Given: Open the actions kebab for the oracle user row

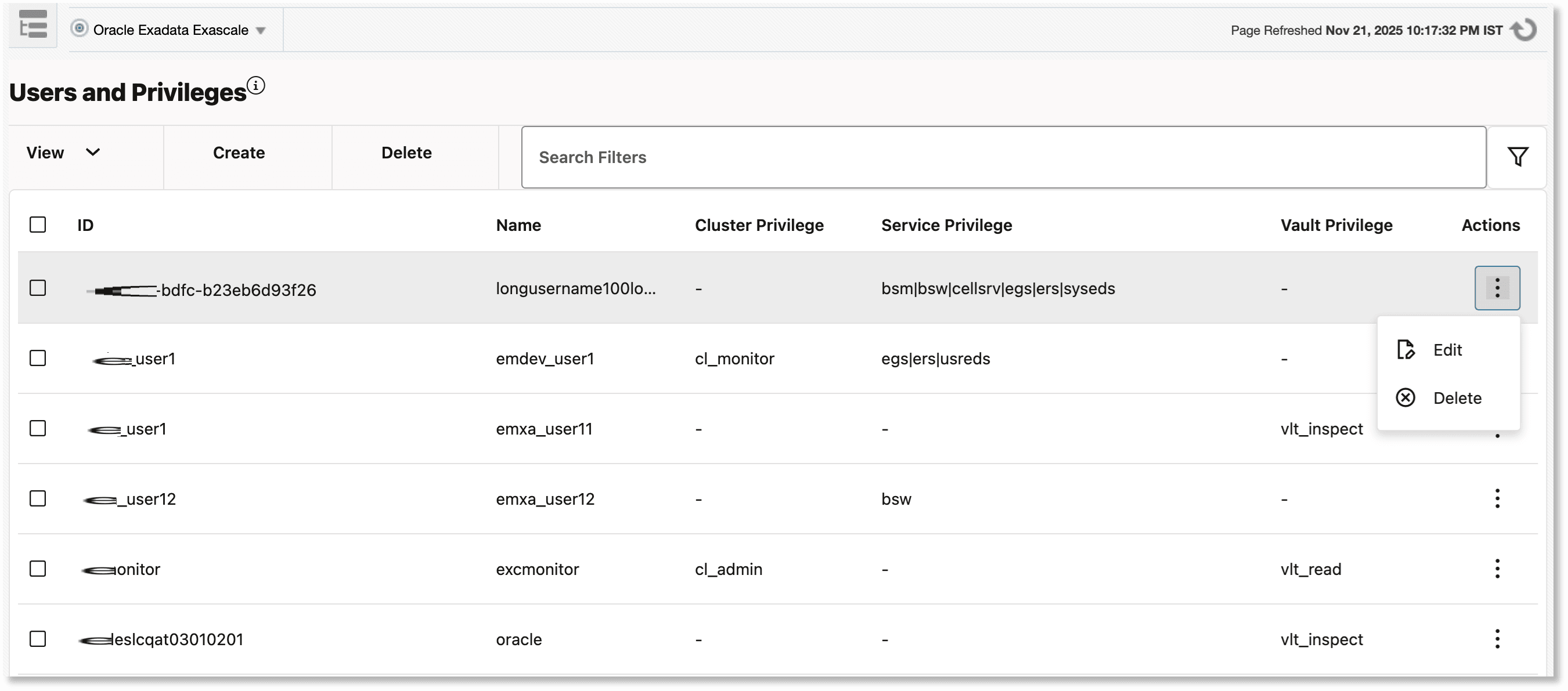Looking at the screenshot, I should [1497, 639].
